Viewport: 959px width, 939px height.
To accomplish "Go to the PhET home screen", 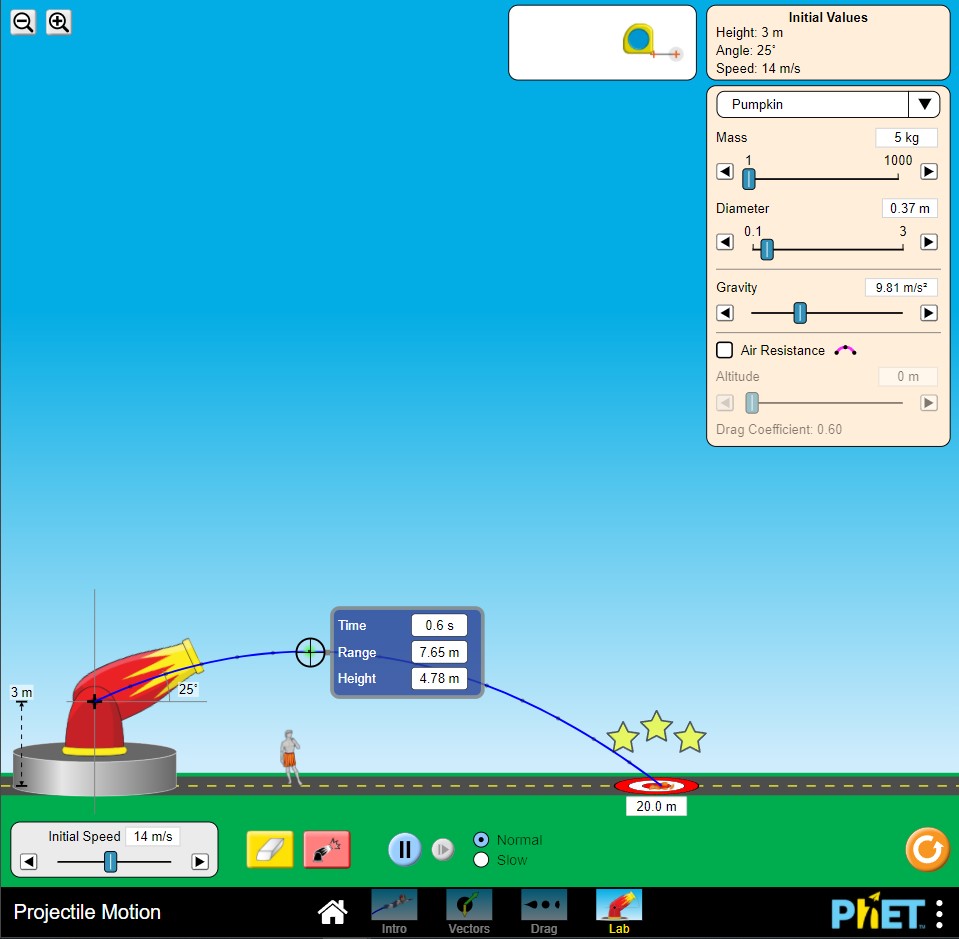I will 332,911.
